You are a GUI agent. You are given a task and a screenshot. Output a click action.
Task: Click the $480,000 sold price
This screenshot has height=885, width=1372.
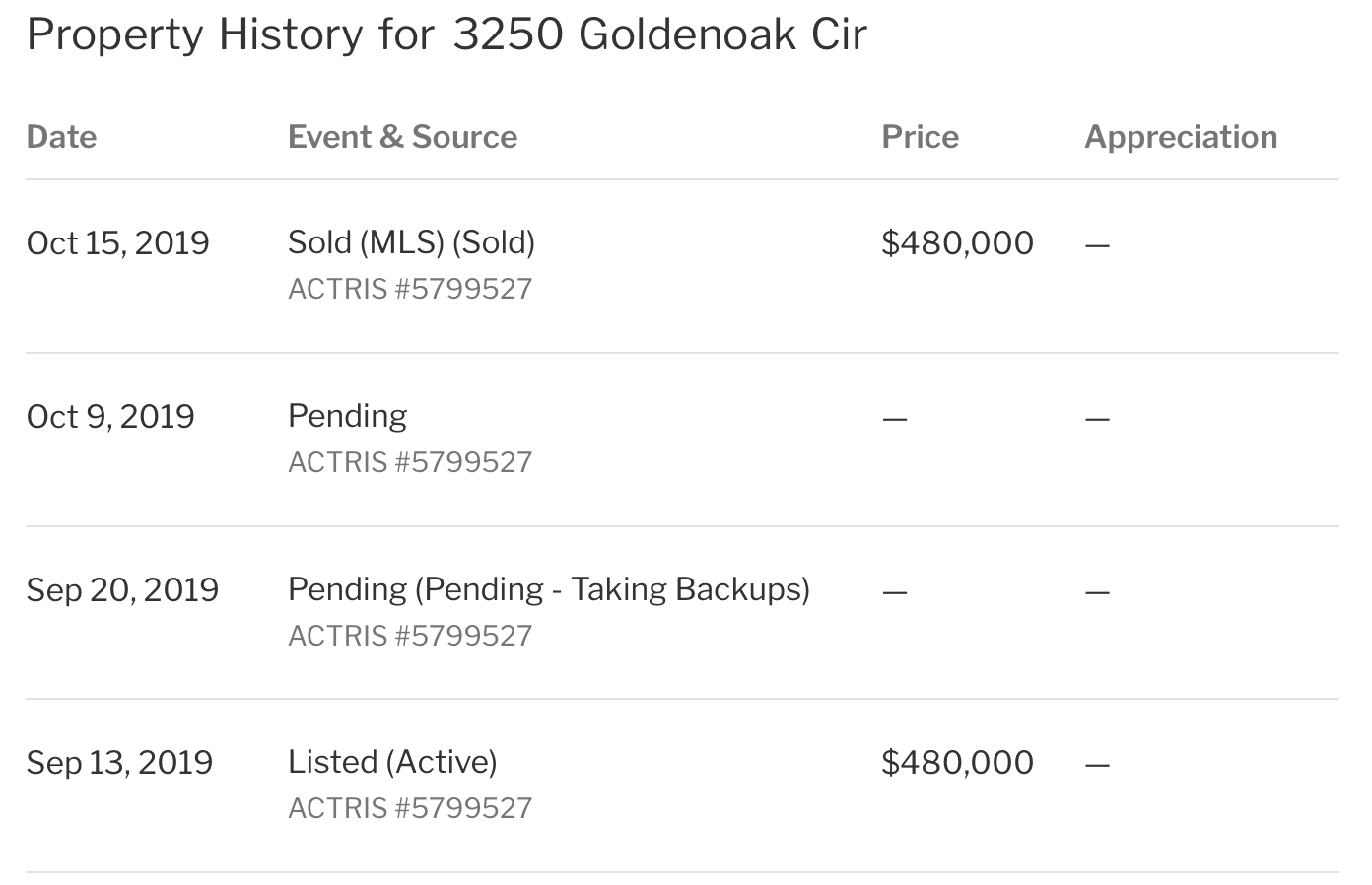(x=957, y=243)
